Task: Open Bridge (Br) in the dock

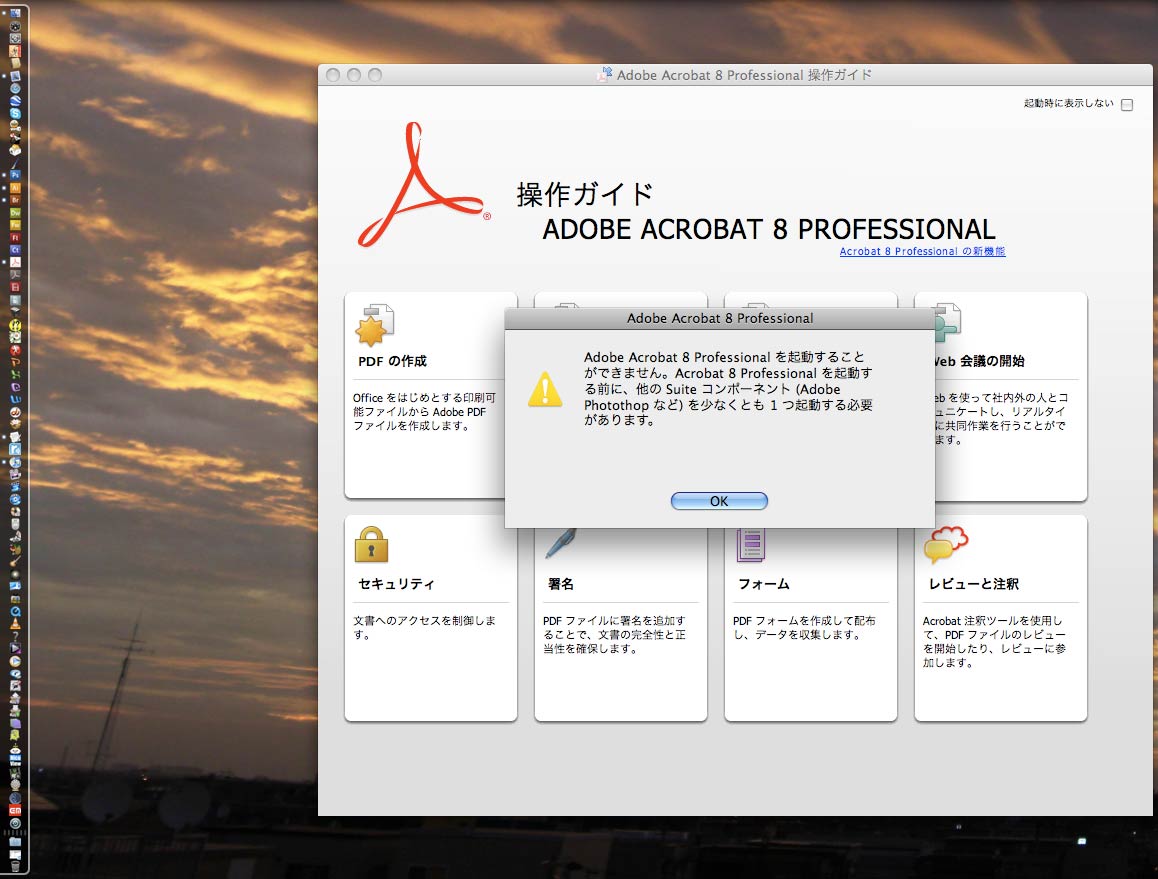Action: (15, 200)
